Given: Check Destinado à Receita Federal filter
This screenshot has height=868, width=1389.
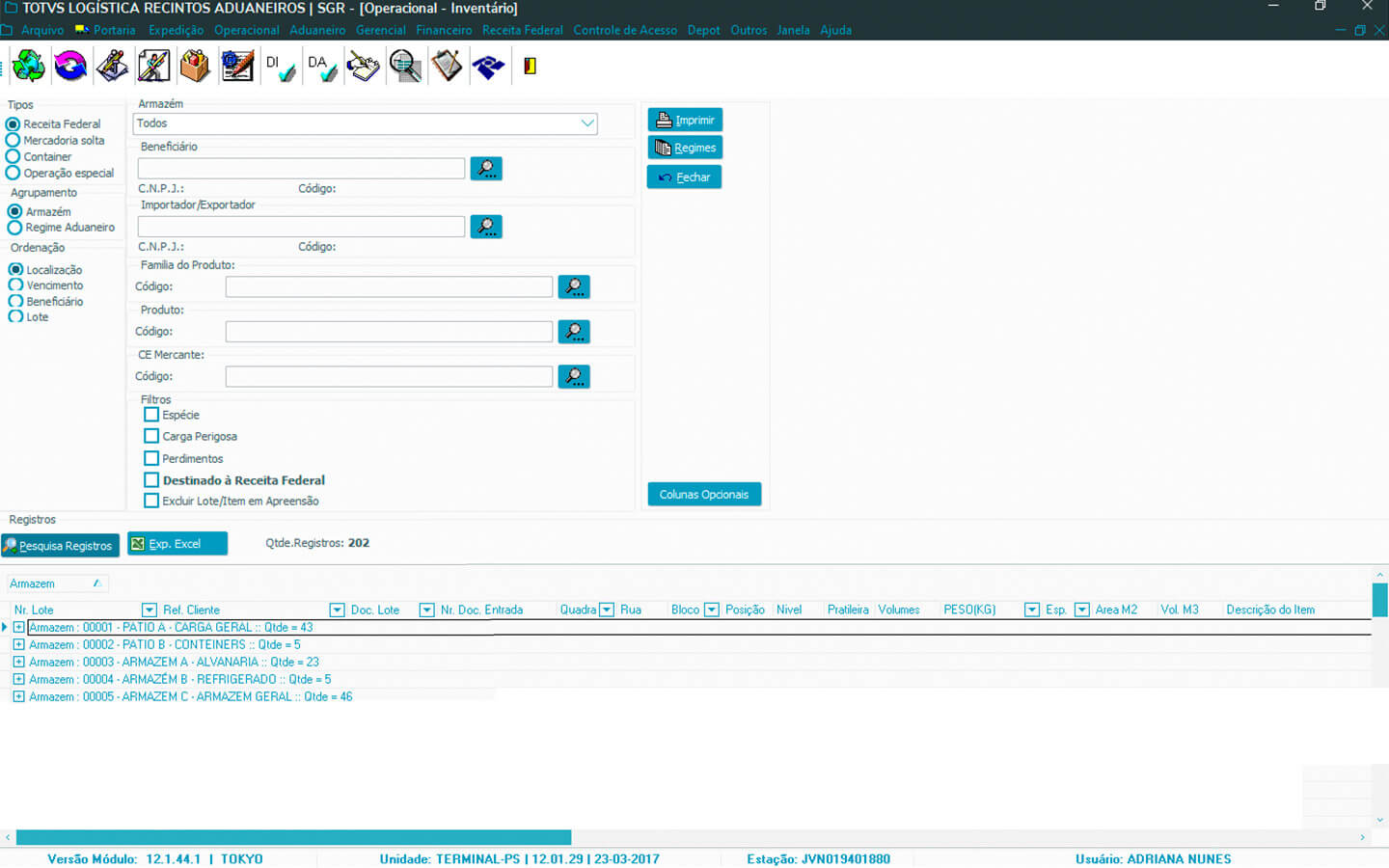Looking at the screenshot, I should point(151,480).
